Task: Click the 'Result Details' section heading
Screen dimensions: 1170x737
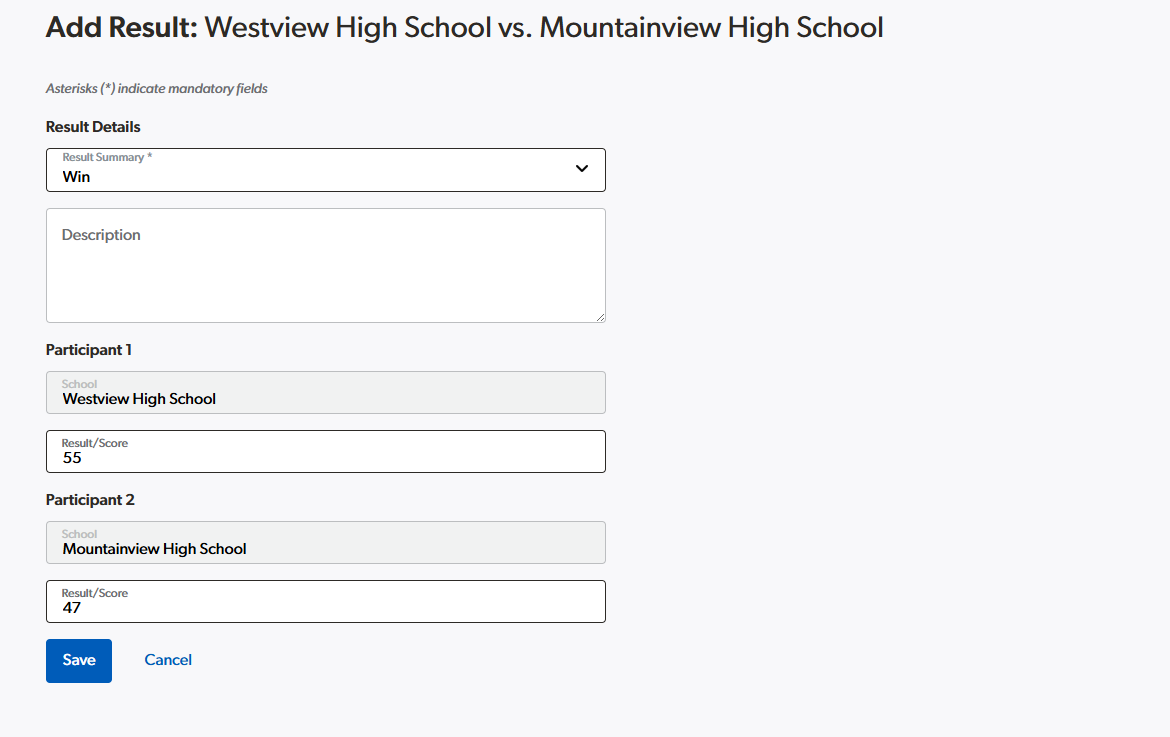Action: click(93, 127)
